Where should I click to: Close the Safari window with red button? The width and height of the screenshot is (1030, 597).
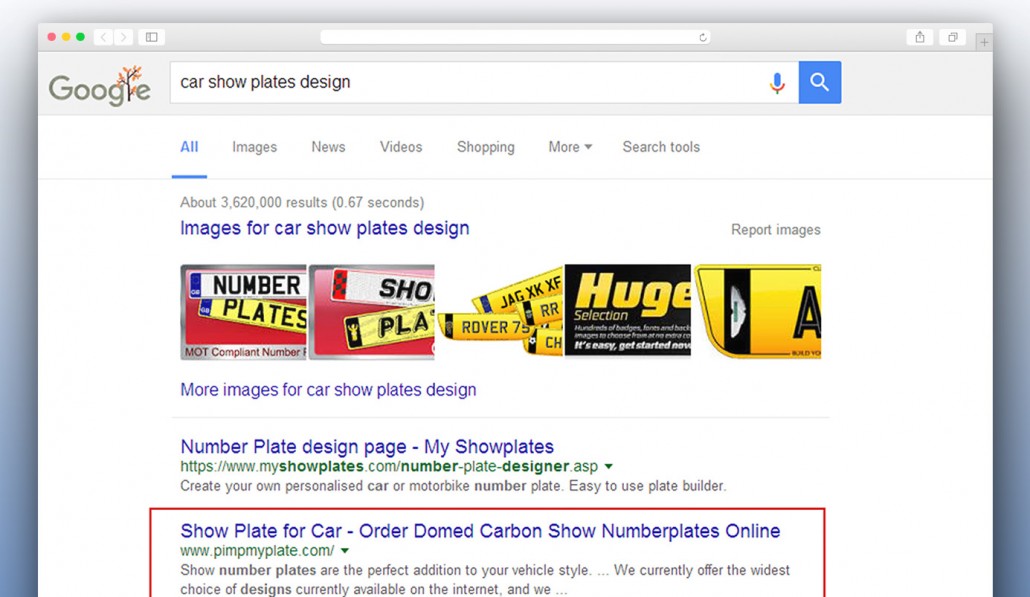[x=51, y=37]
